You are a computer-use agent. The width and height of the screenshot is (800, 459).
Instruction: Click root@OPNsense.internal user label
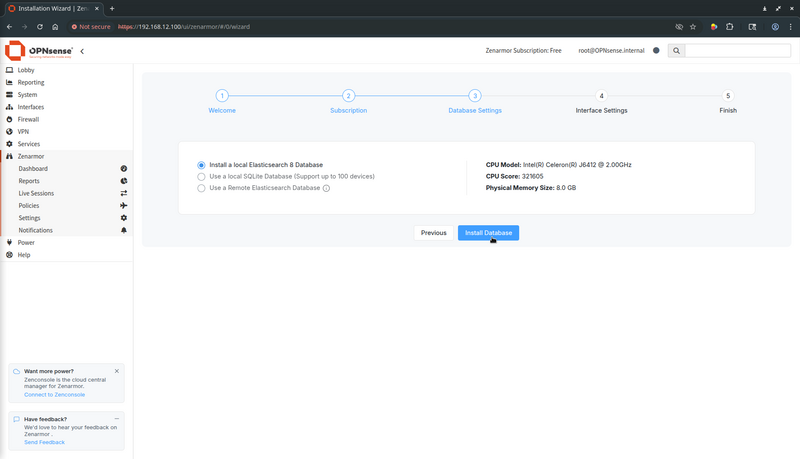point(611,50)
